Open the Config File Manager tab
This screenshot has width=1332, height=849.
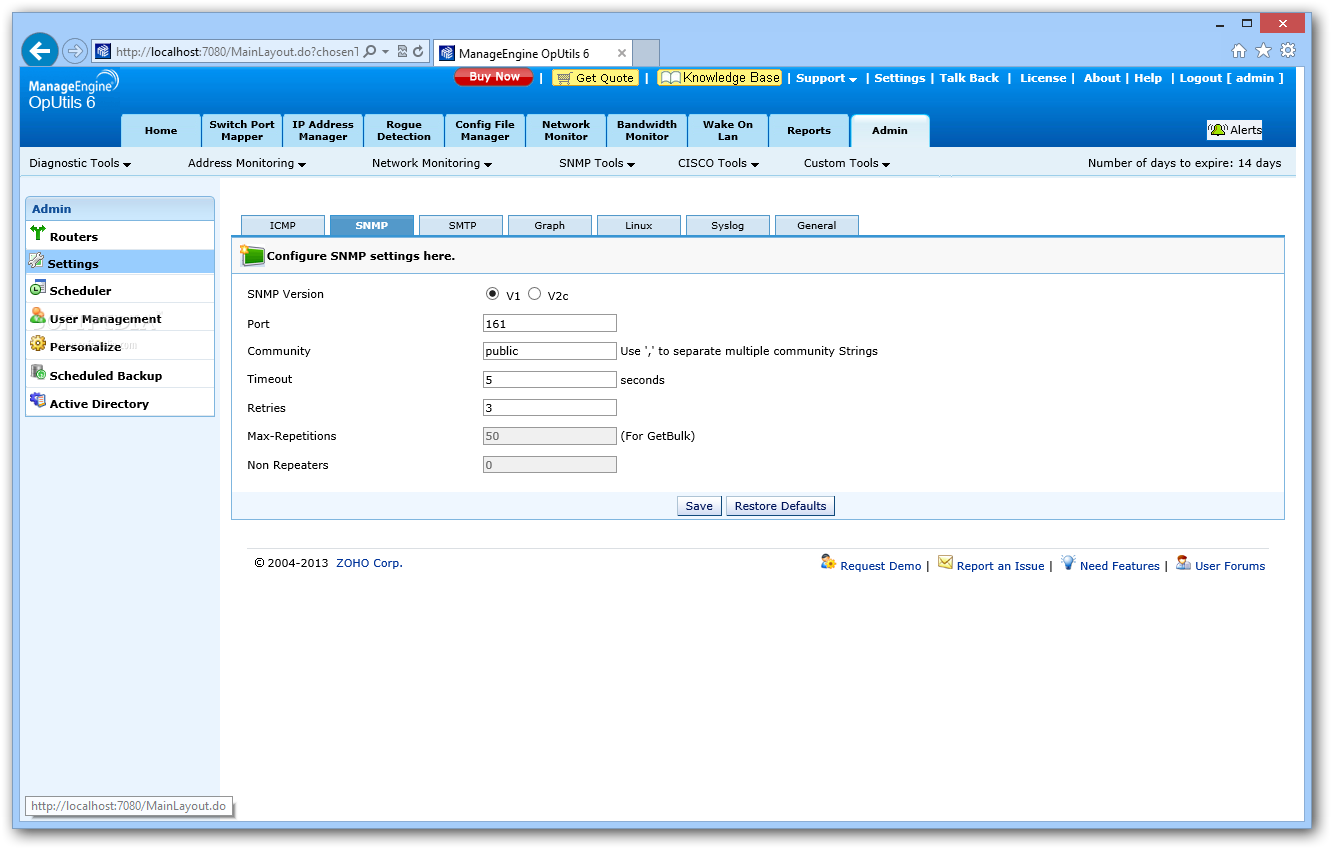point(485,131)
